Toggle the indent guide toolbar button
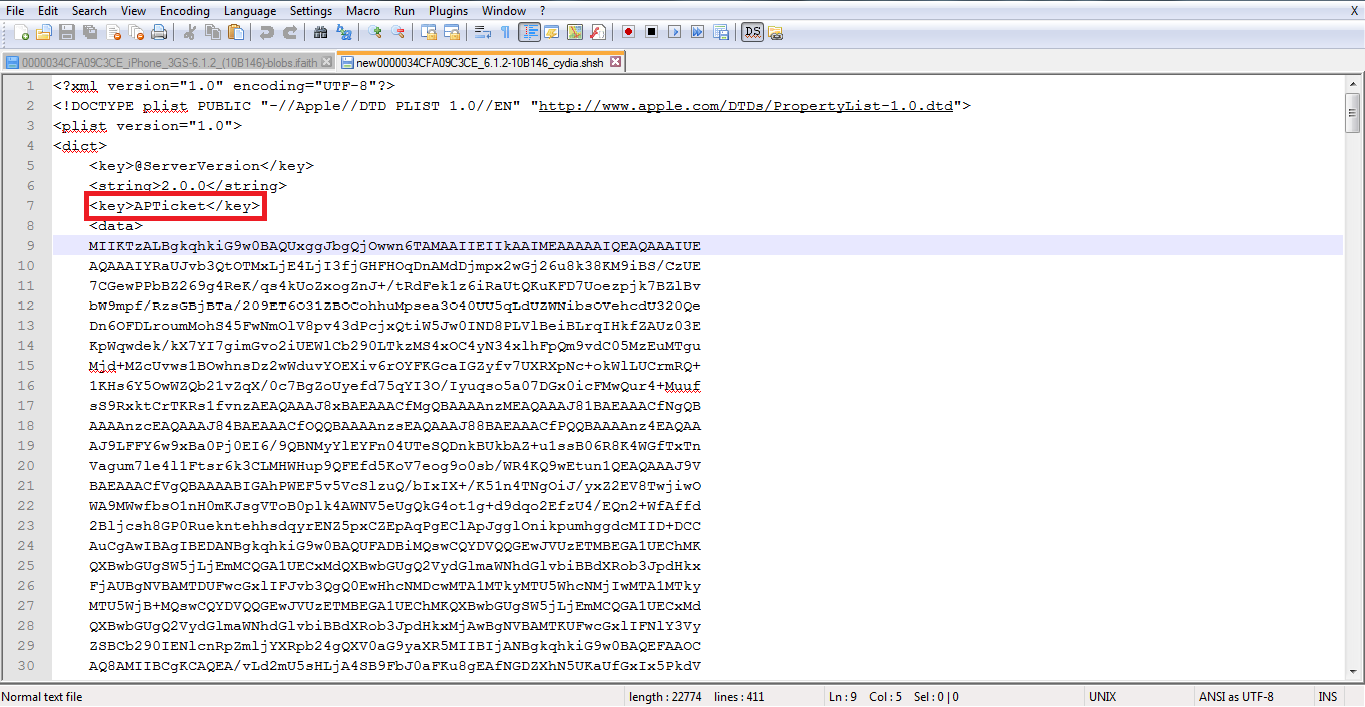 [x=529, y=32]
